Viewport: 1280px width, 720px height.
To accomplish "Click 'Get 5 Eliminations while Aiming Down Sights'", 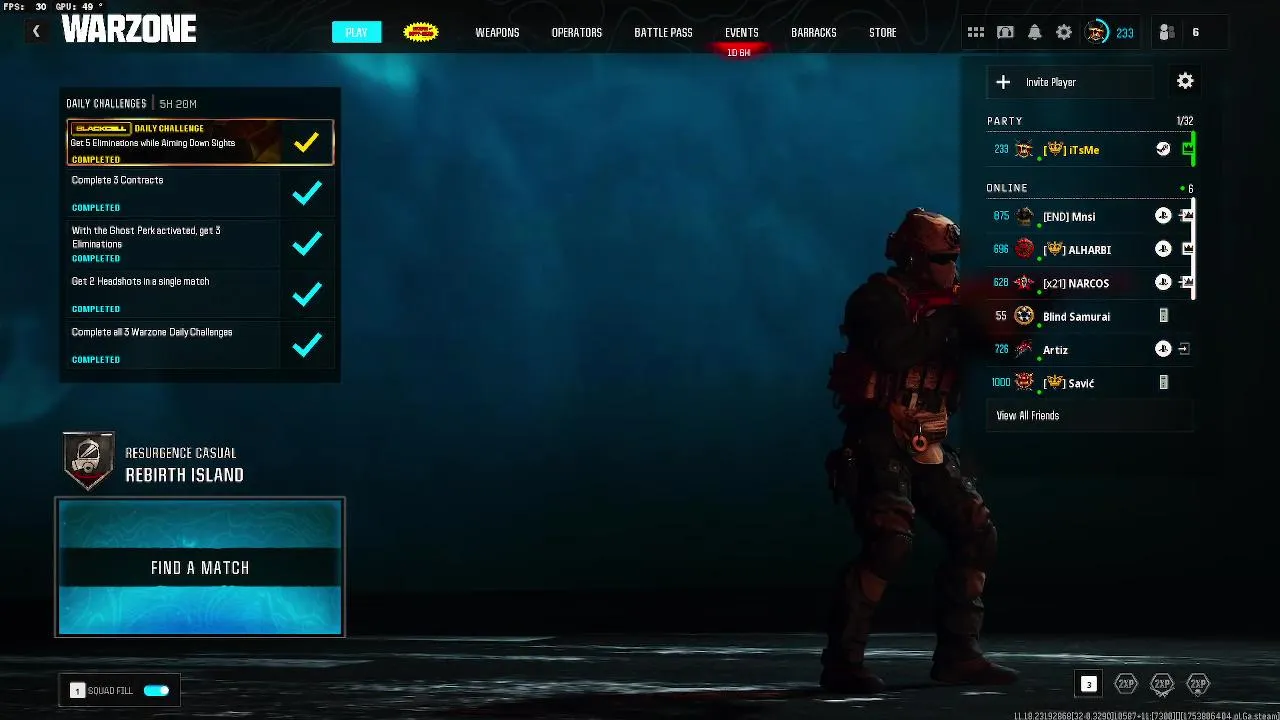I will point(153,143).
